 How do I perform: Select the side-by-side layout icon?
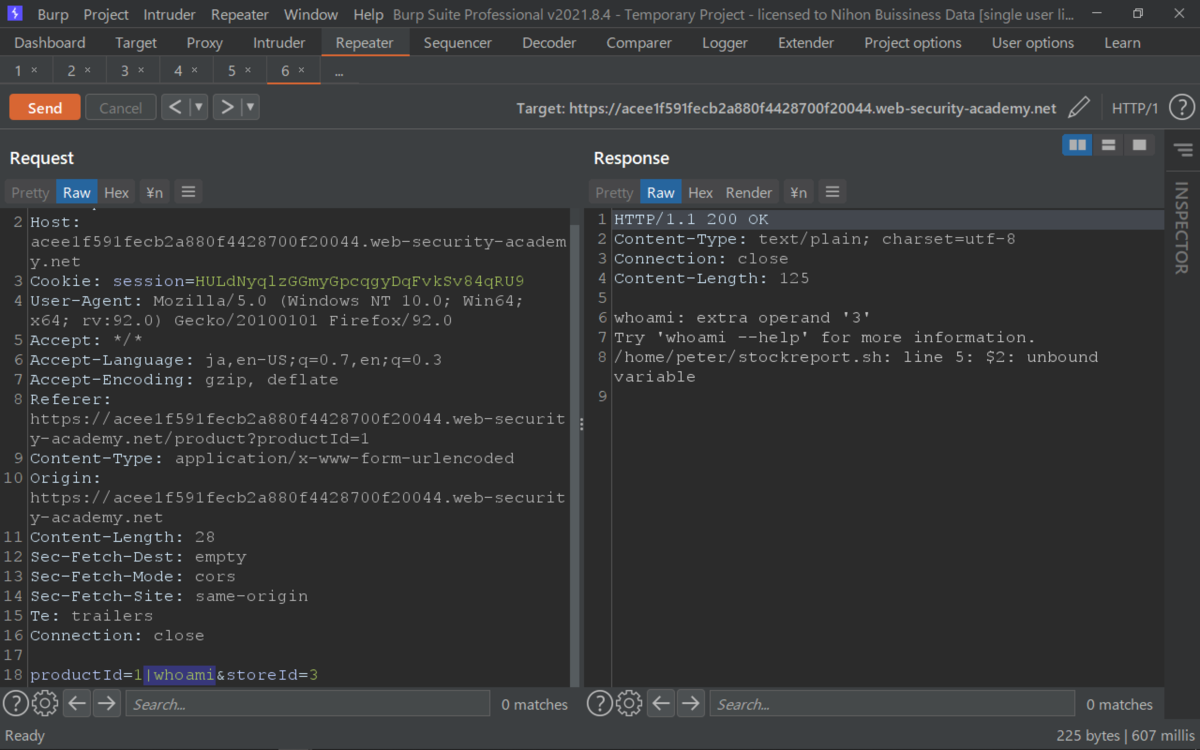(x=1077, y=145)
